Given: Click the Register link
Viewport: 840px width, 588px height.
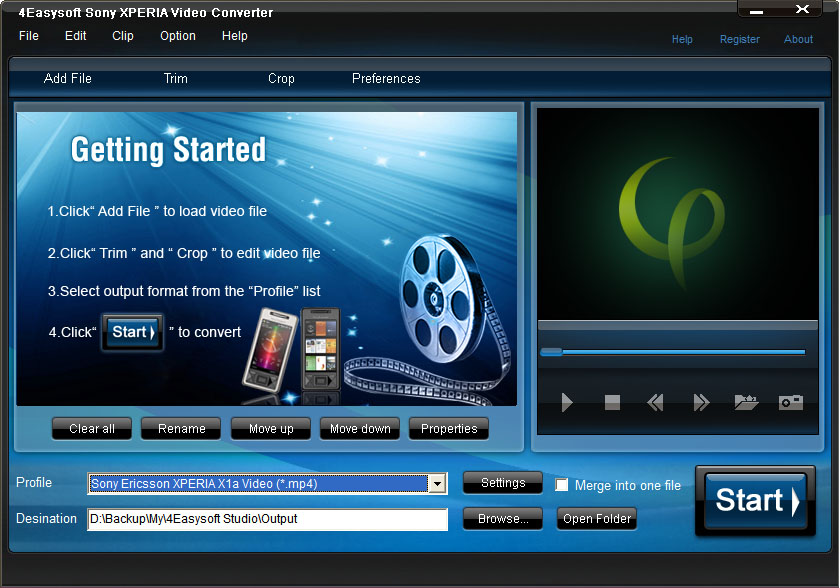Looking at the screenshot, I should click(740, 39).
